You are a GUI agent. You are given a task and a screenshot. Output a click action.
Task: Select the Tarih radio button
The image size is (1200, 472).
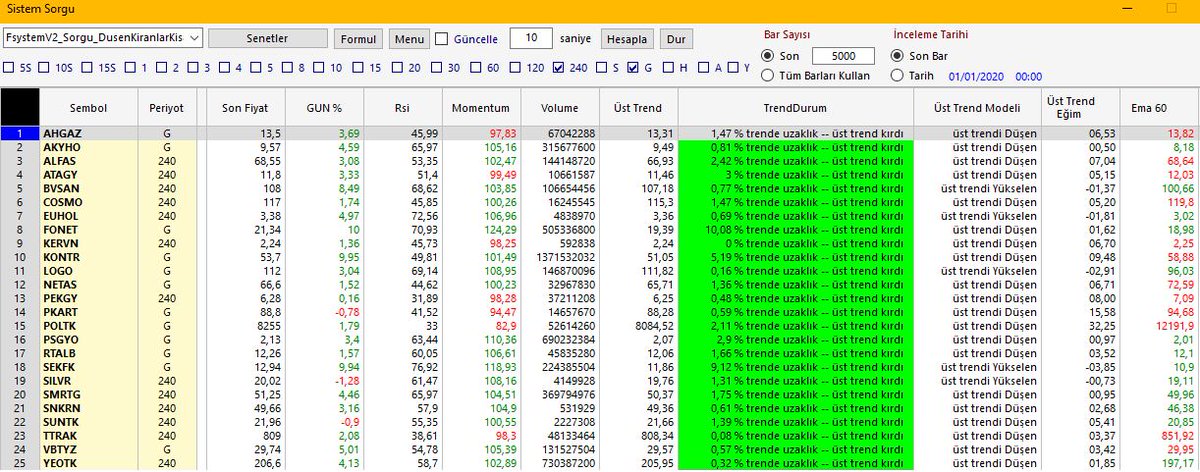(x=896, y=75)
